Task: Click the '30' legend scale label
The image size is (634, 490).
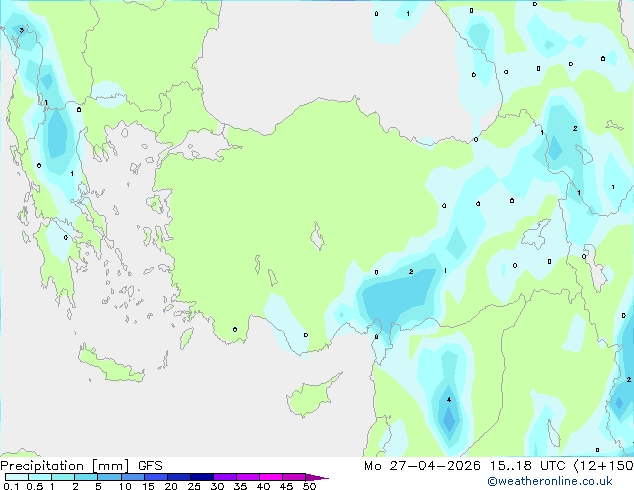Action: (217, 486)
